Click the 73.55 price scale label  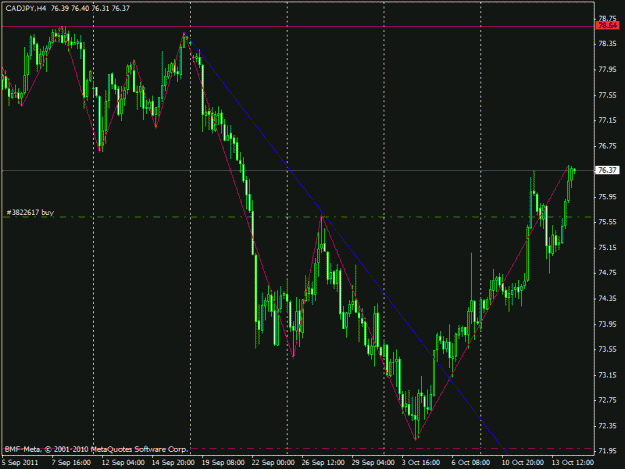pyautogui.click(x=607, y=349)
